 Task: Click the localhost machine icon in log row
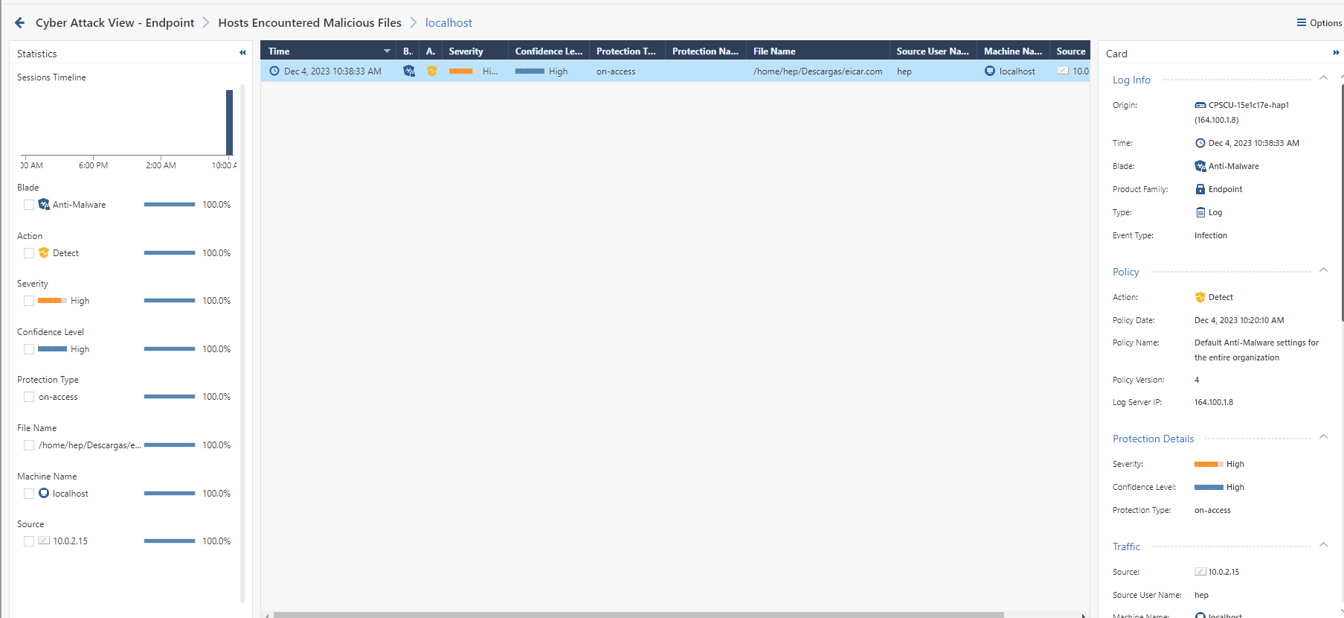[x=990, y=71]
